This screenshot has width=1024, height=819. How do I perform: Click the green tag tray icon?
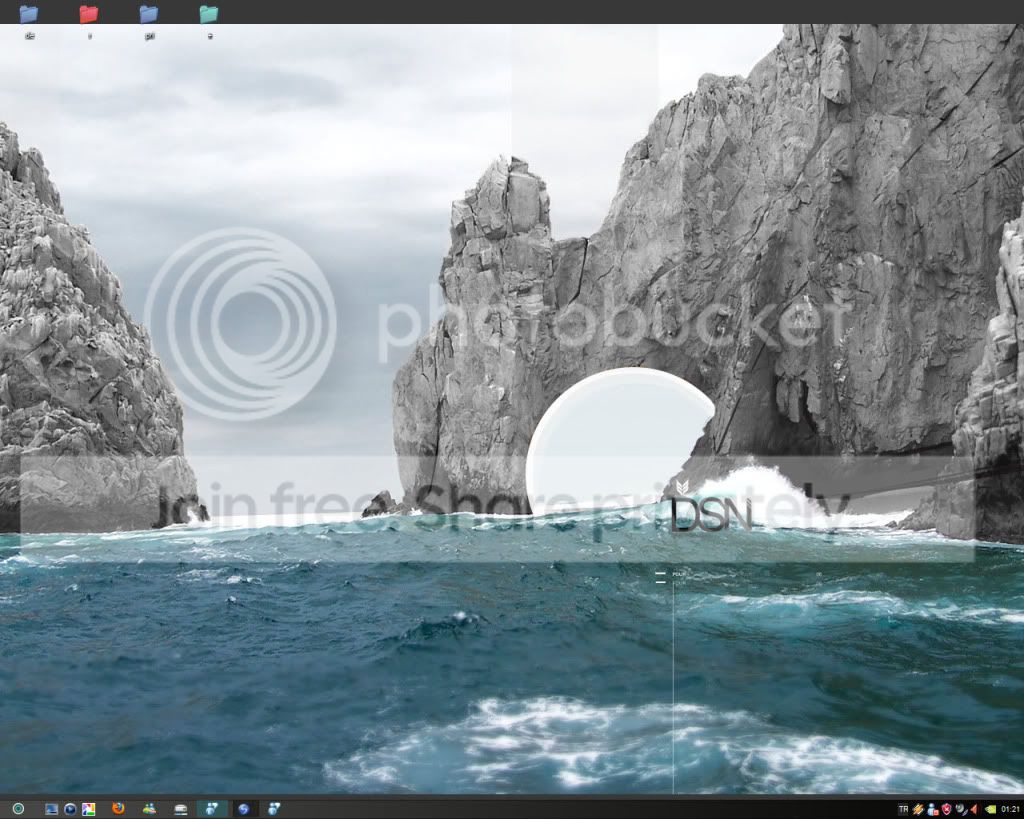[991, 809]
